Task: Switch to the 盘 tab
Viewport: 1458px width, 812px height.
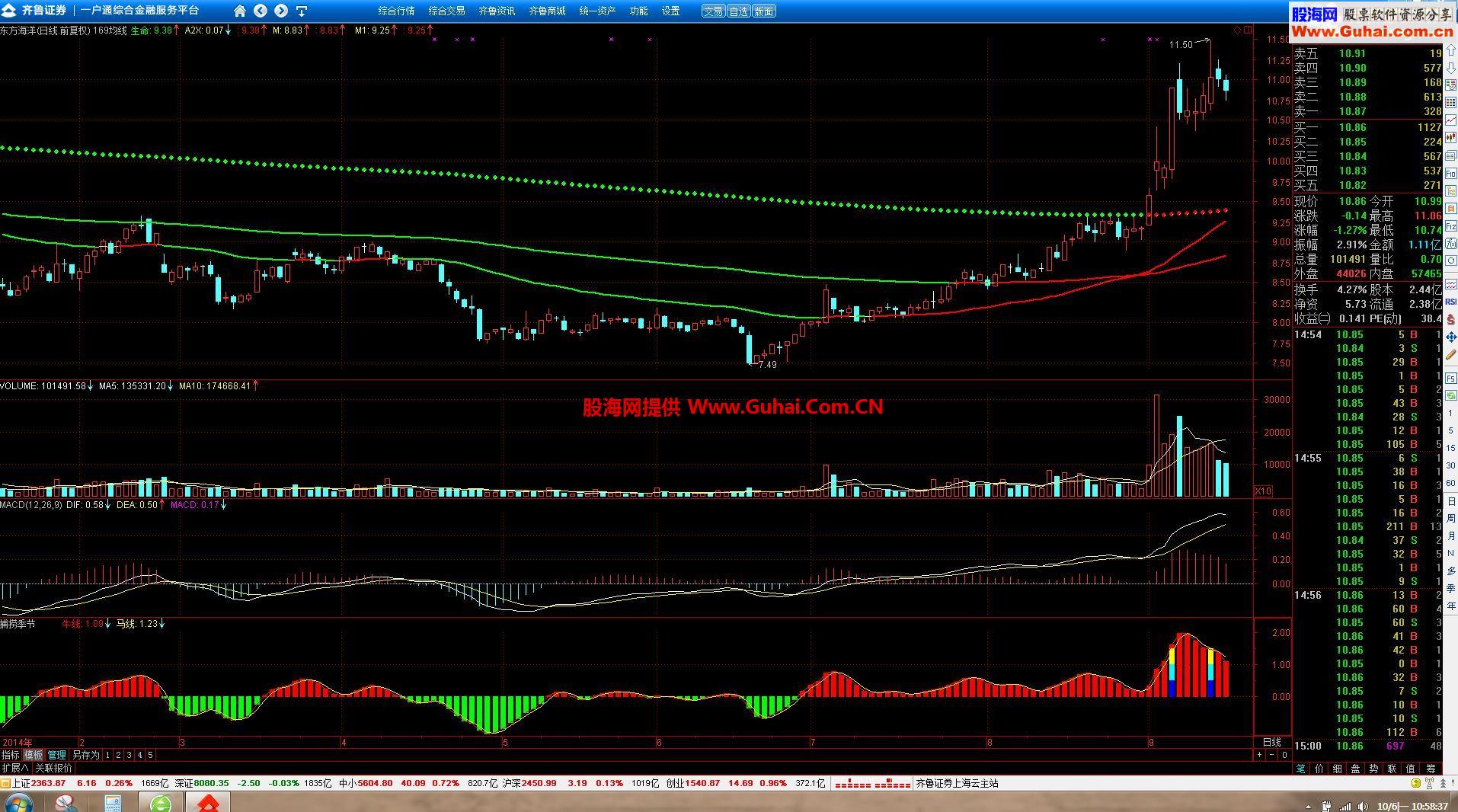Action: [x=1356, y=769]
